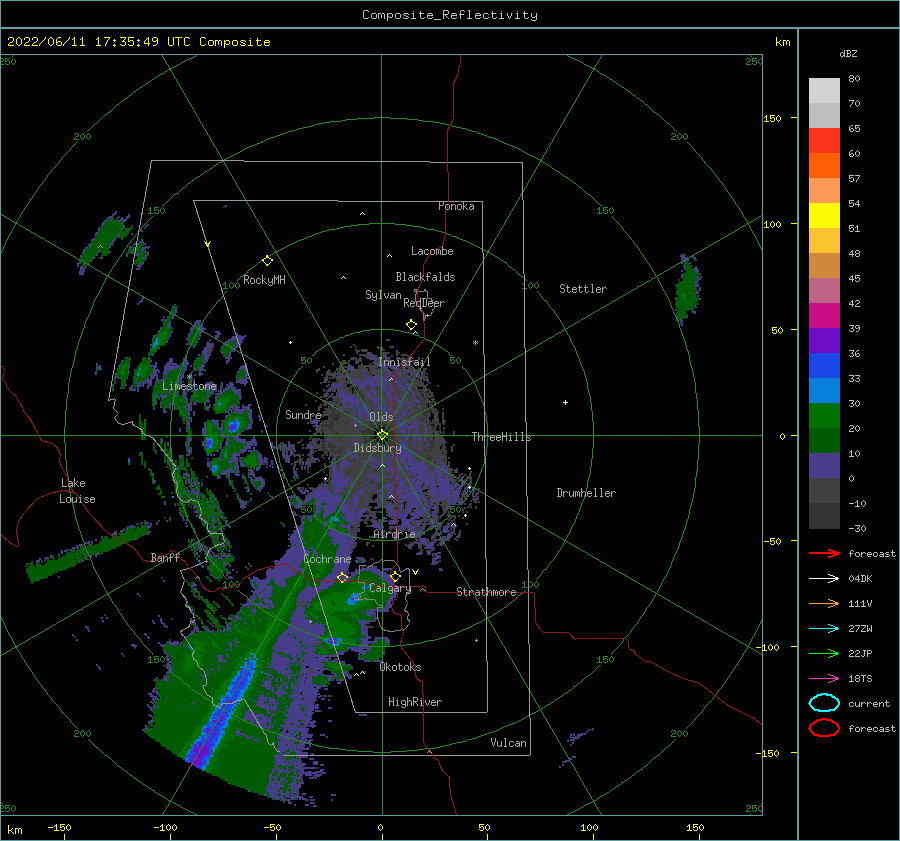Select the purple 39 dBZ swatch

(824, 340)
